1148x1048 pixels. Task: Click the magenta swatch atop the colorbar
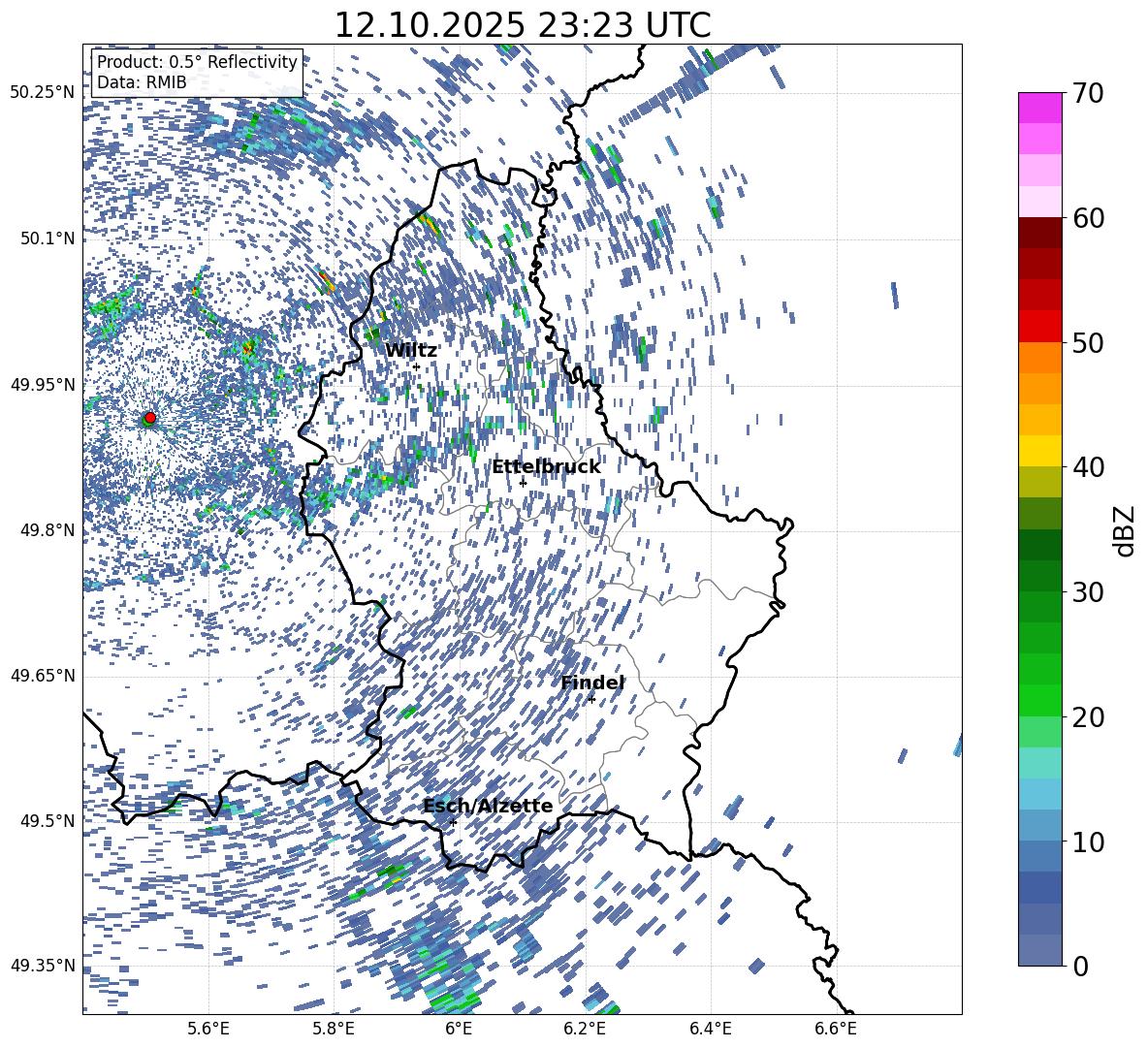[1040, 109]
